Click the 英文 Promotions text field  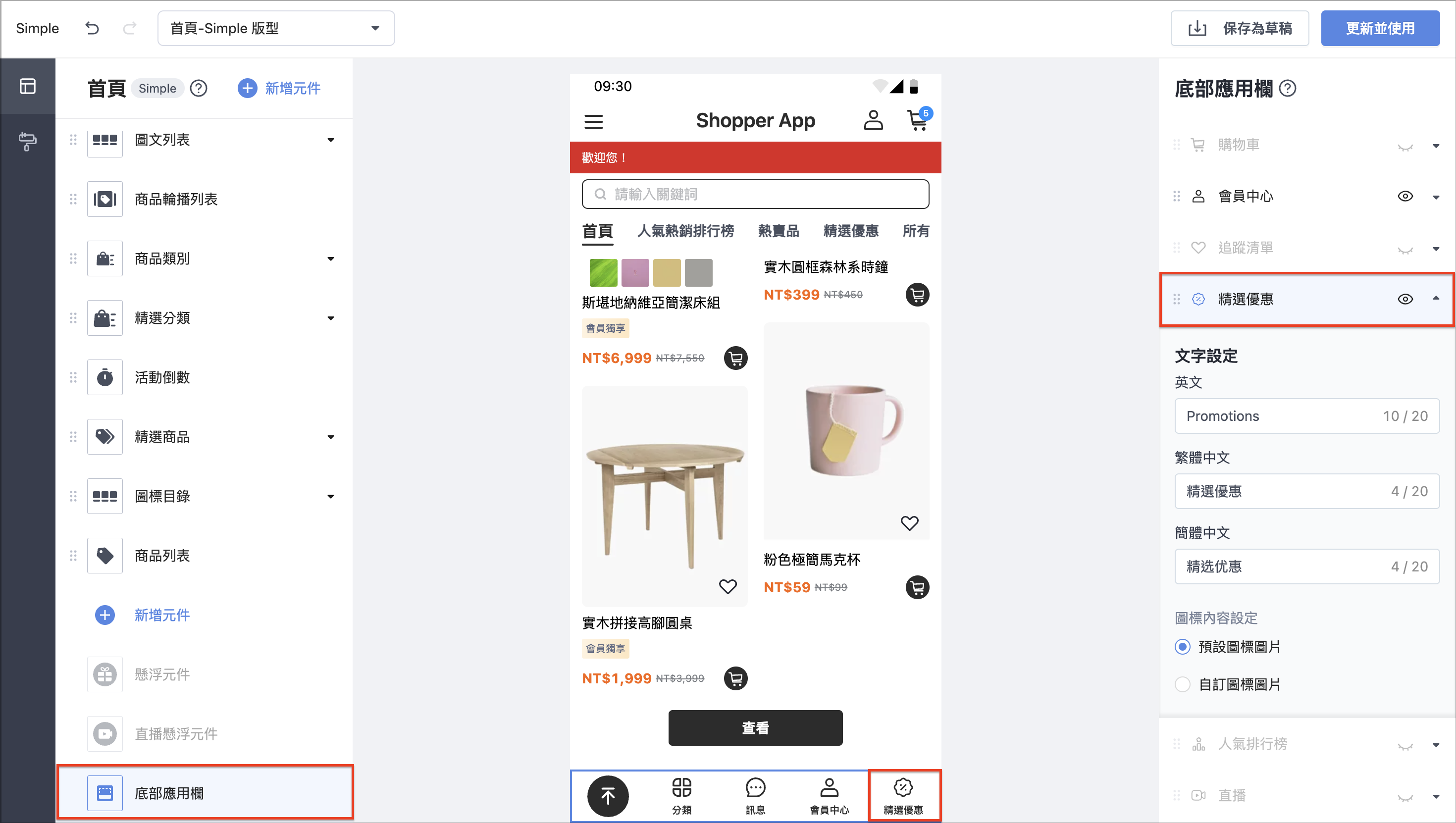click(x=1307, y=416)
